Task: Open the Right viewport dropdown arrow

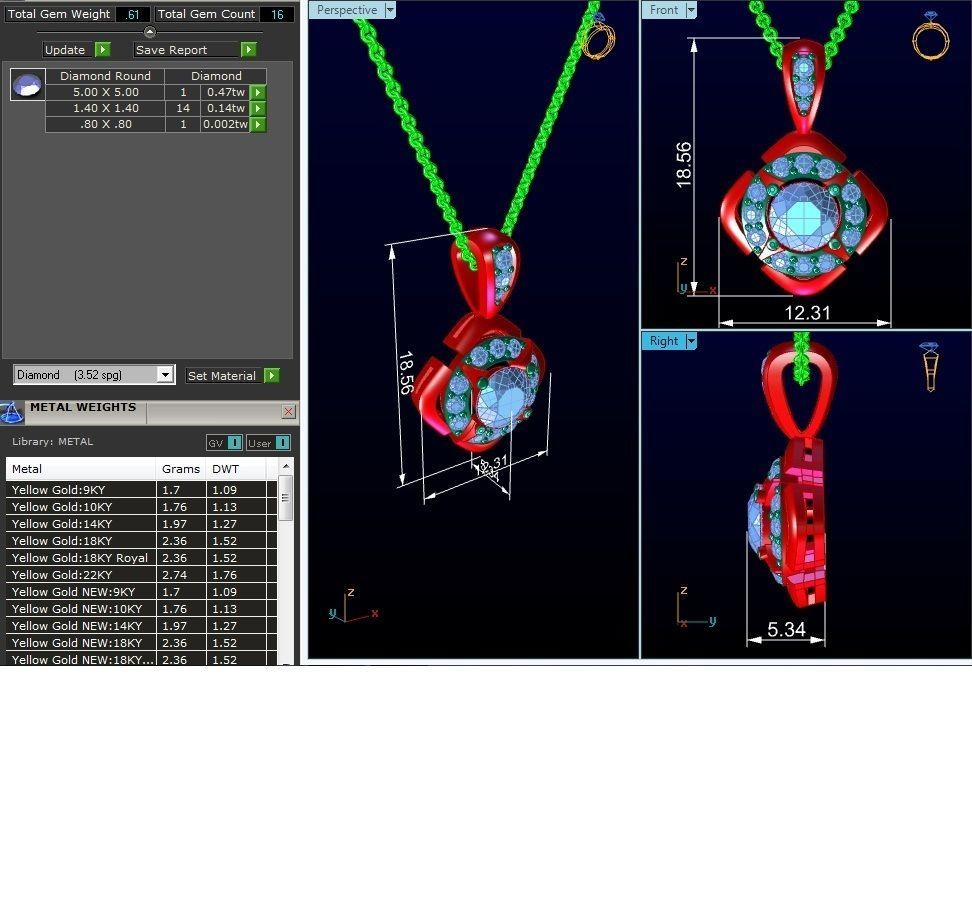Action: [x=691, y=341]
